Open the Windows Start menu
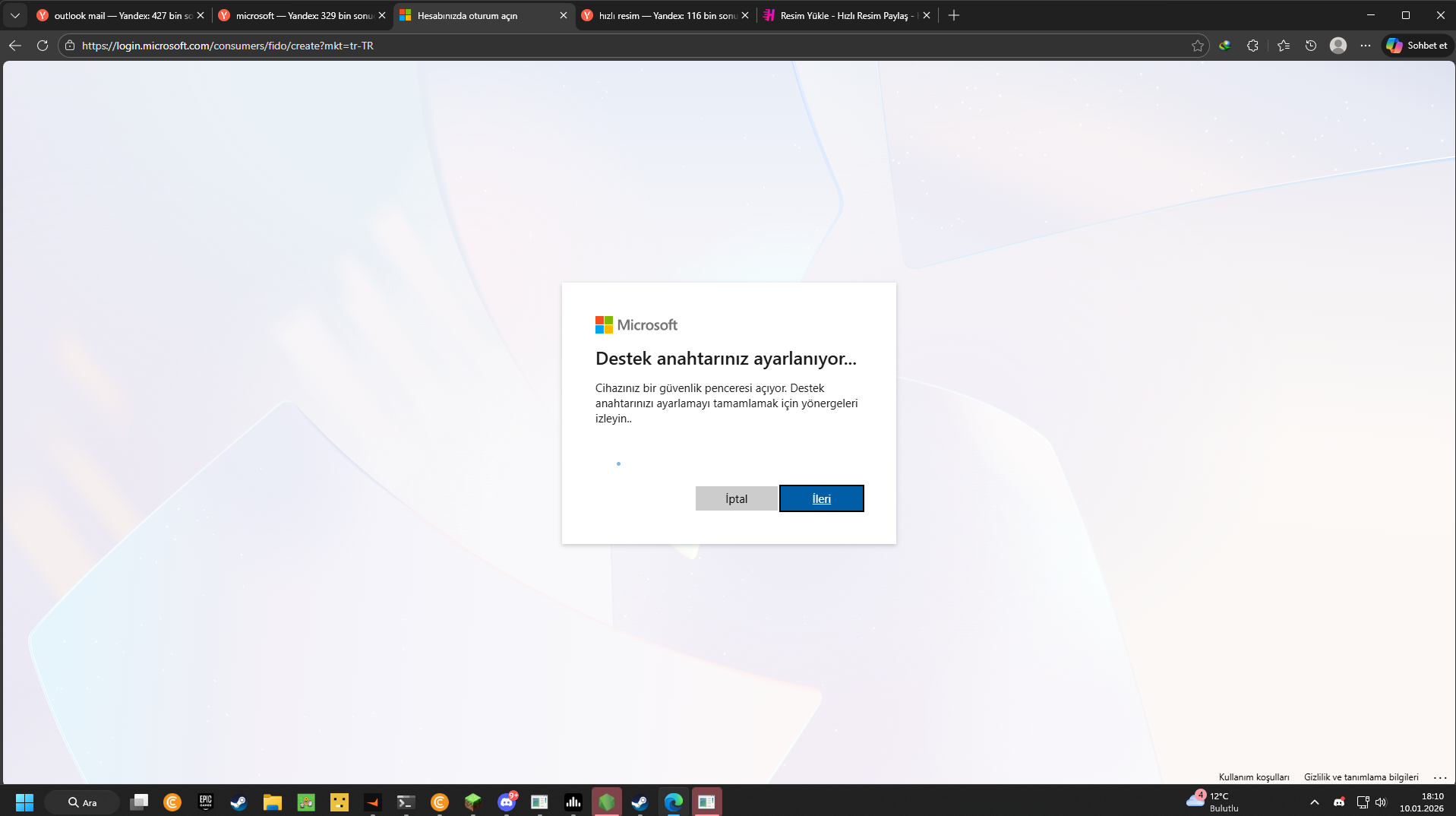The width and height of the screenshot is (1456, 816). coord(24,802)
